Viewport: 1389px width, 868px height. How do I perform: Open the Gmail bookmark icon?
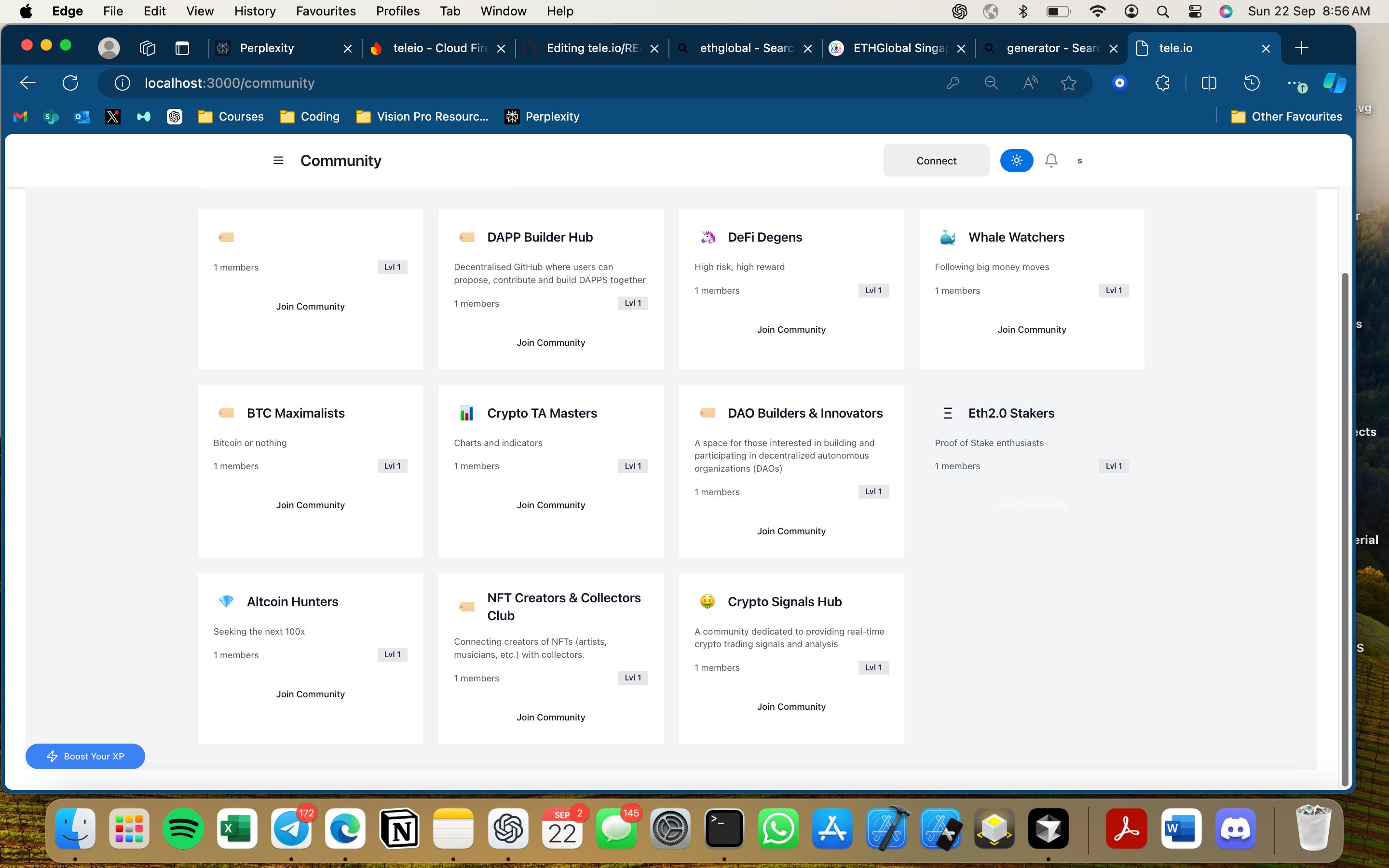pyautogui.click(x=20, y=117)
